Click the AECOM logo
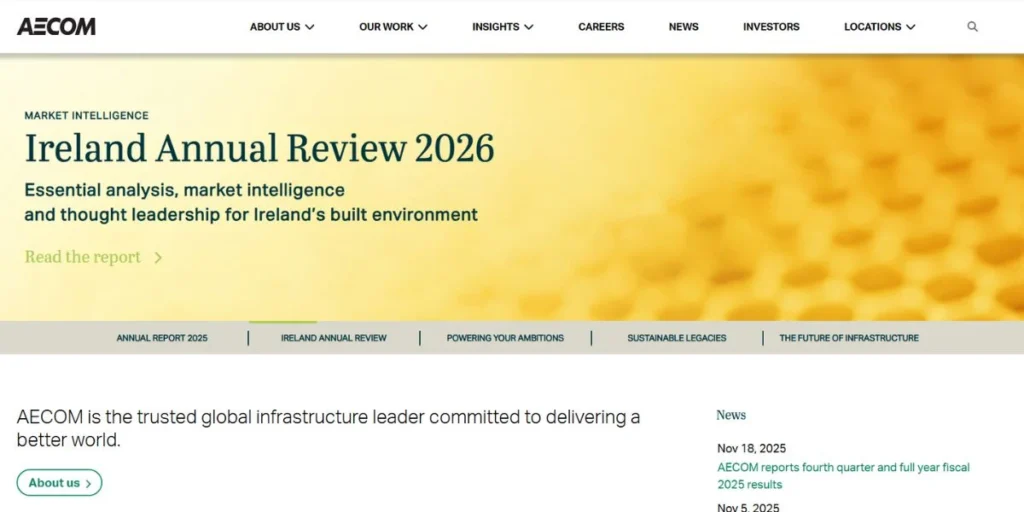The height and width of the screenshot is (512, 1024). click(56, 26)
